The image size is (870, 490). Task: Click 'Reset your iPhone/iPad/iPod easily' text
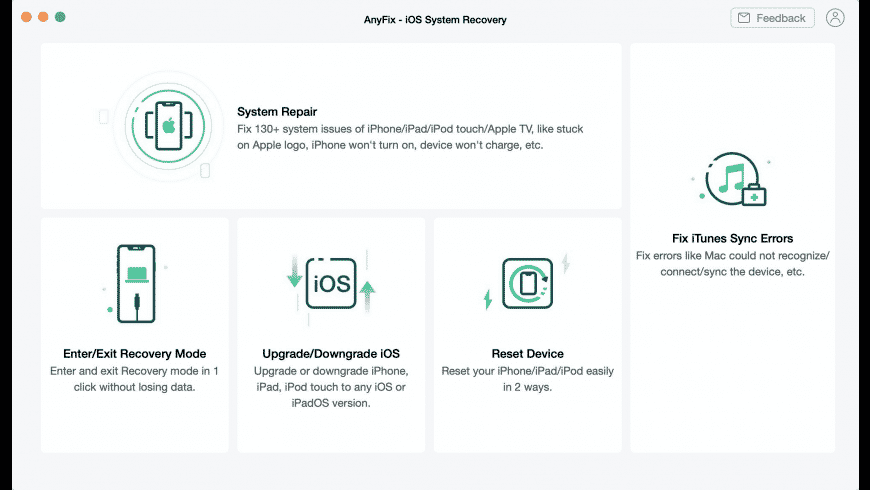[528, 371]
